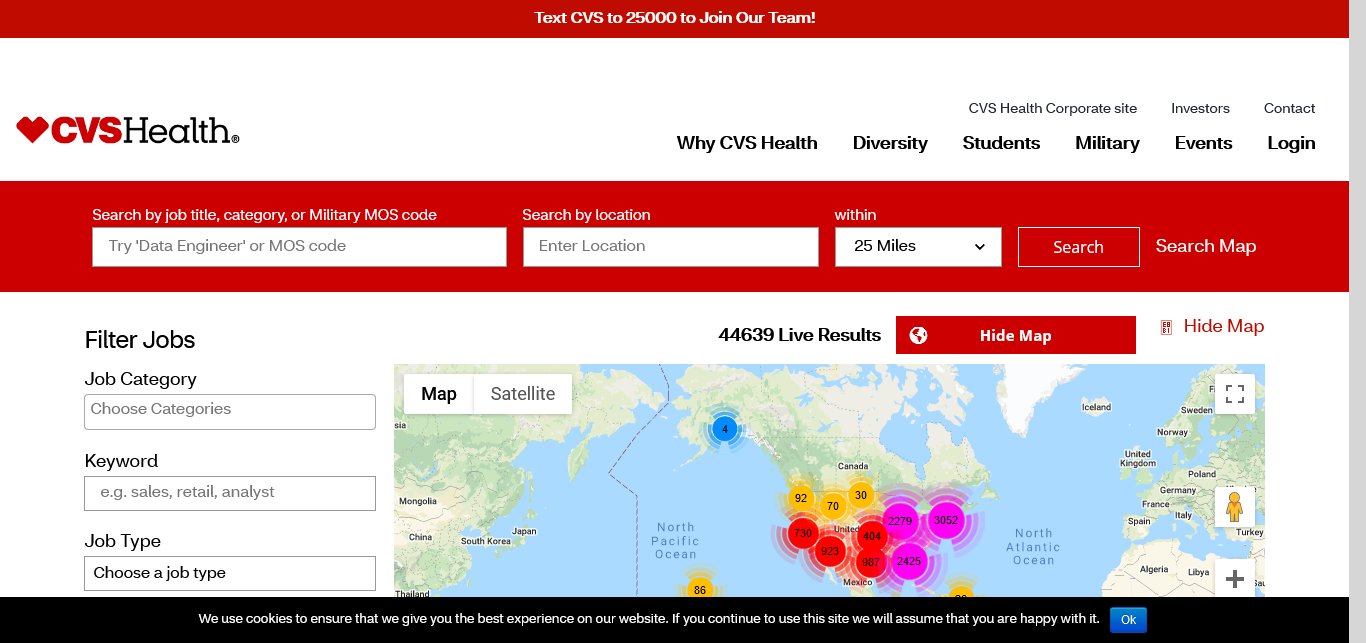Select the Street View pegman icon
This screenshot has height=643, width=1366.
tap(1234, 507)
